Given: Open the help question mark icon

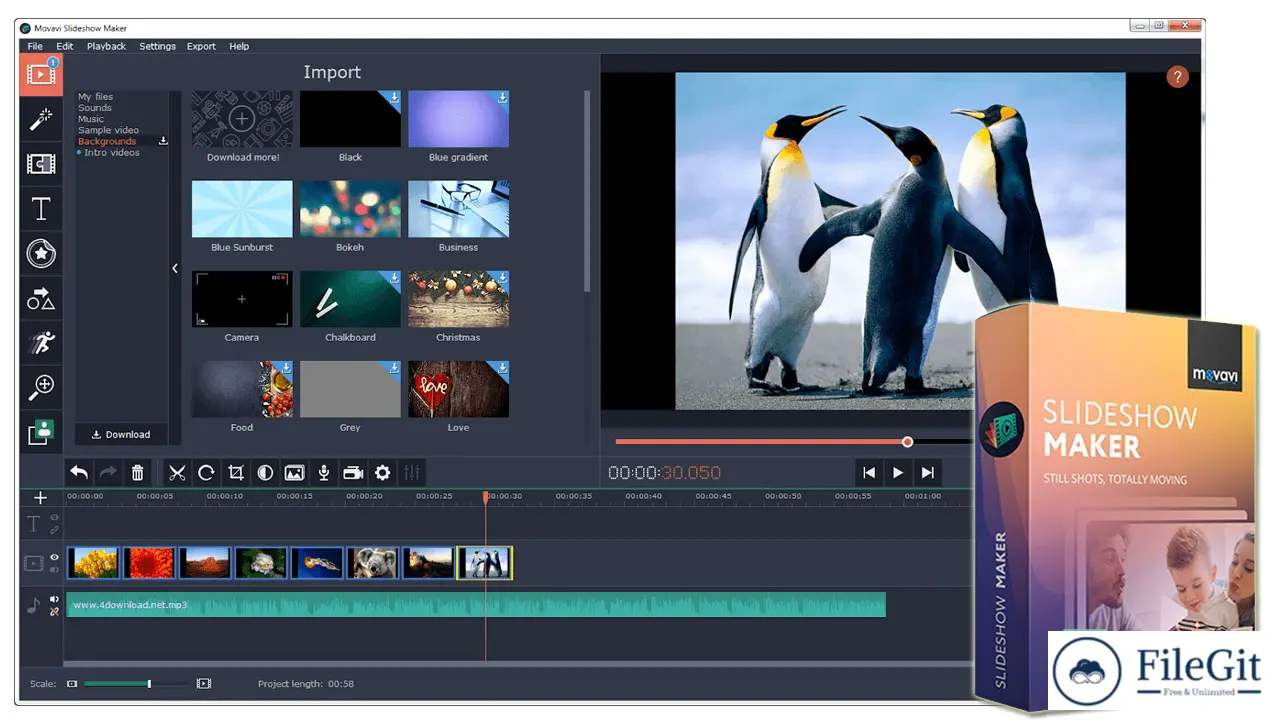Looking at the screenshot, I should tap(1178, 76).
